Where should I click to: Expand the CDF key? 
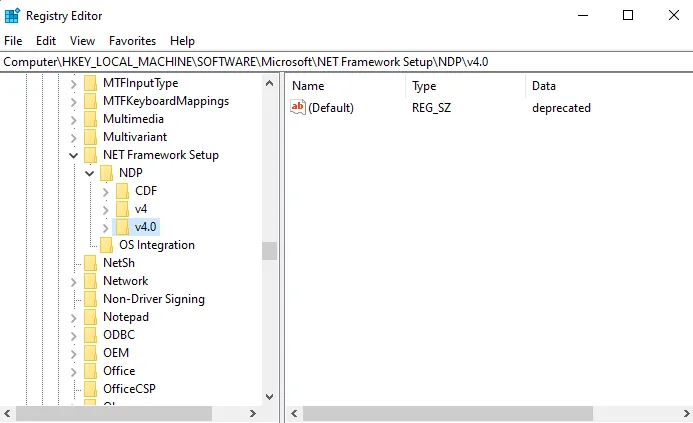(106, 192)
